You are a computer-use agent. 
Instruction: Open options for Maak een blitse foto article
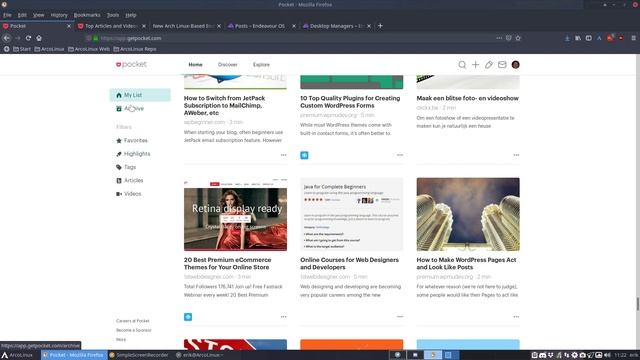pyautogui.click(x=516, y=155)
